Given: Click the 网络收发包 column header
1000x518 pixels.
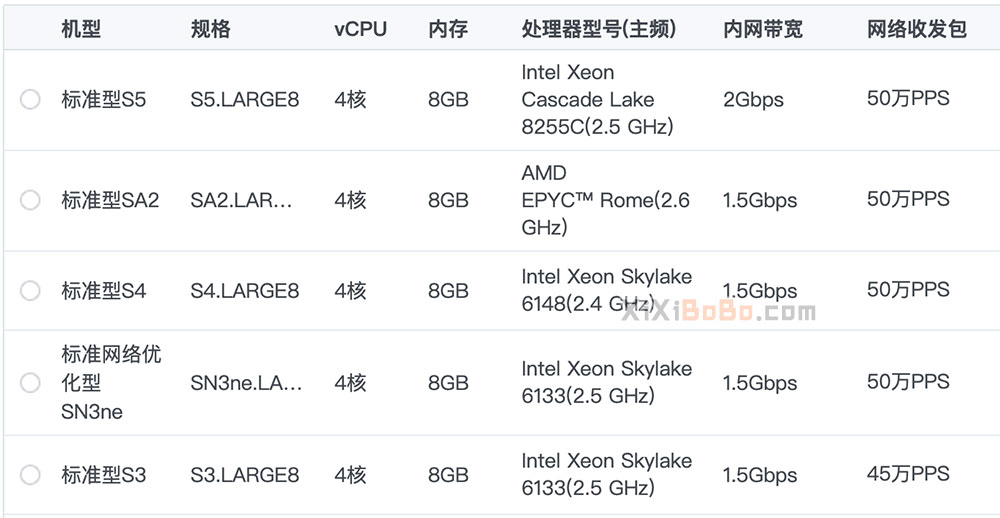Looking at the screenshot, I should click(916, 29).
